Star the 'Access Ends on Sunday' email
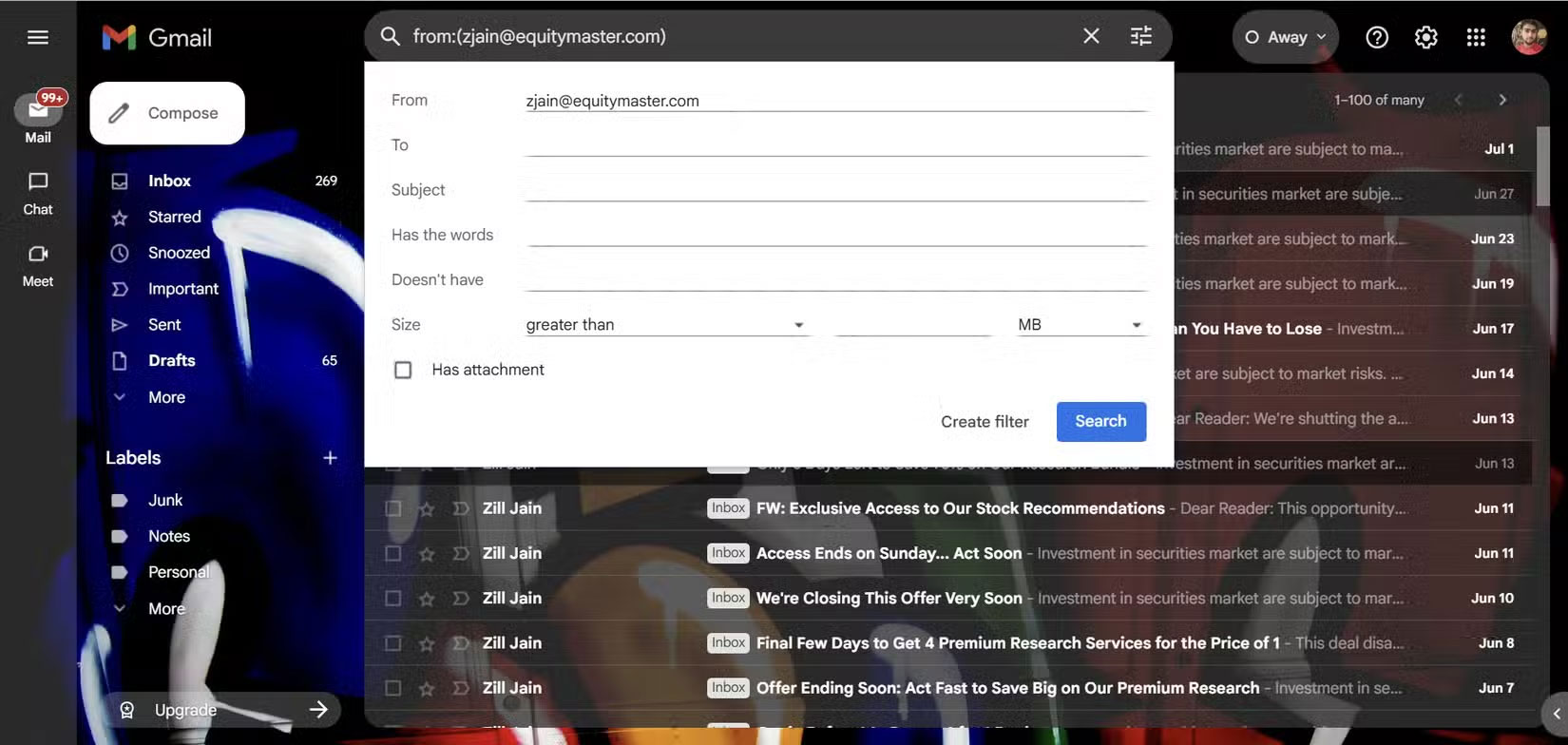1568x745 pixels. click(427, 554)
